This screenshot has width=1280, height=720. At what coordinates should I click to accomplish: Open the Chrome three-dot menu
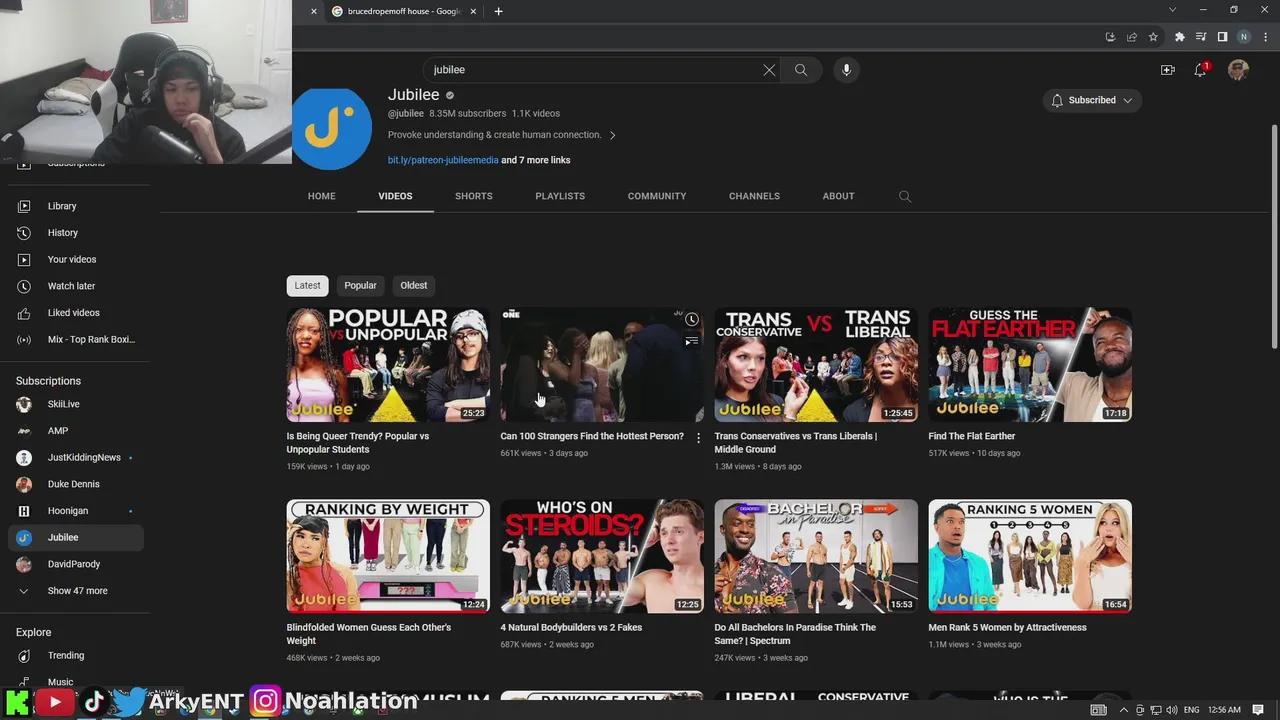(x=1265, y=37)
